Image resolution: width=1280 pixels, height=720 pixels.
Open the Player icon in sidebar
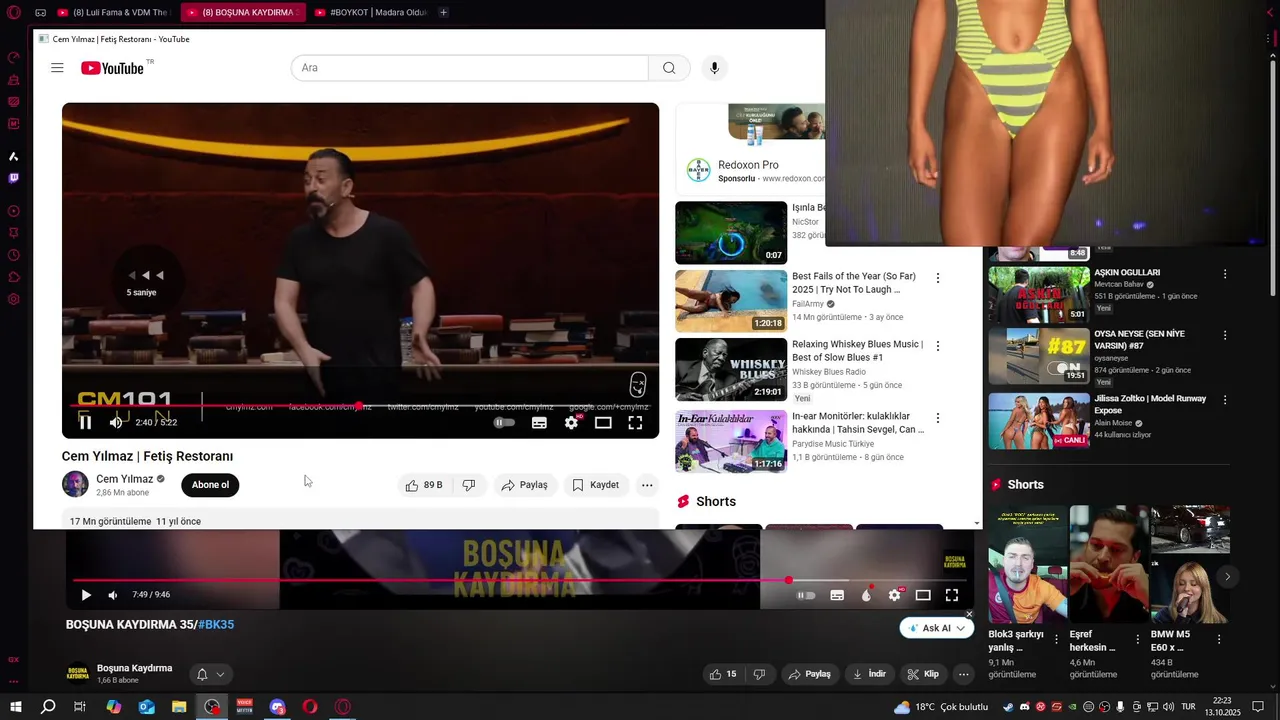[14, 211]
